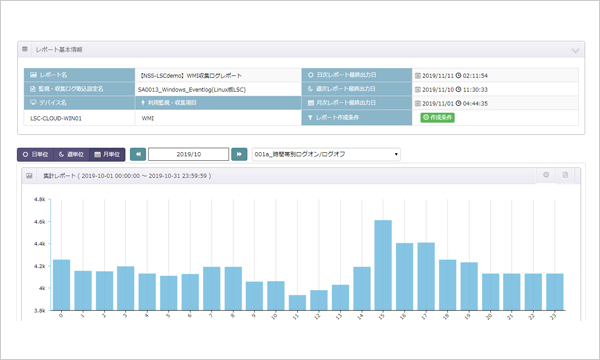Go to next period with forward button

(x=239, y=154)
